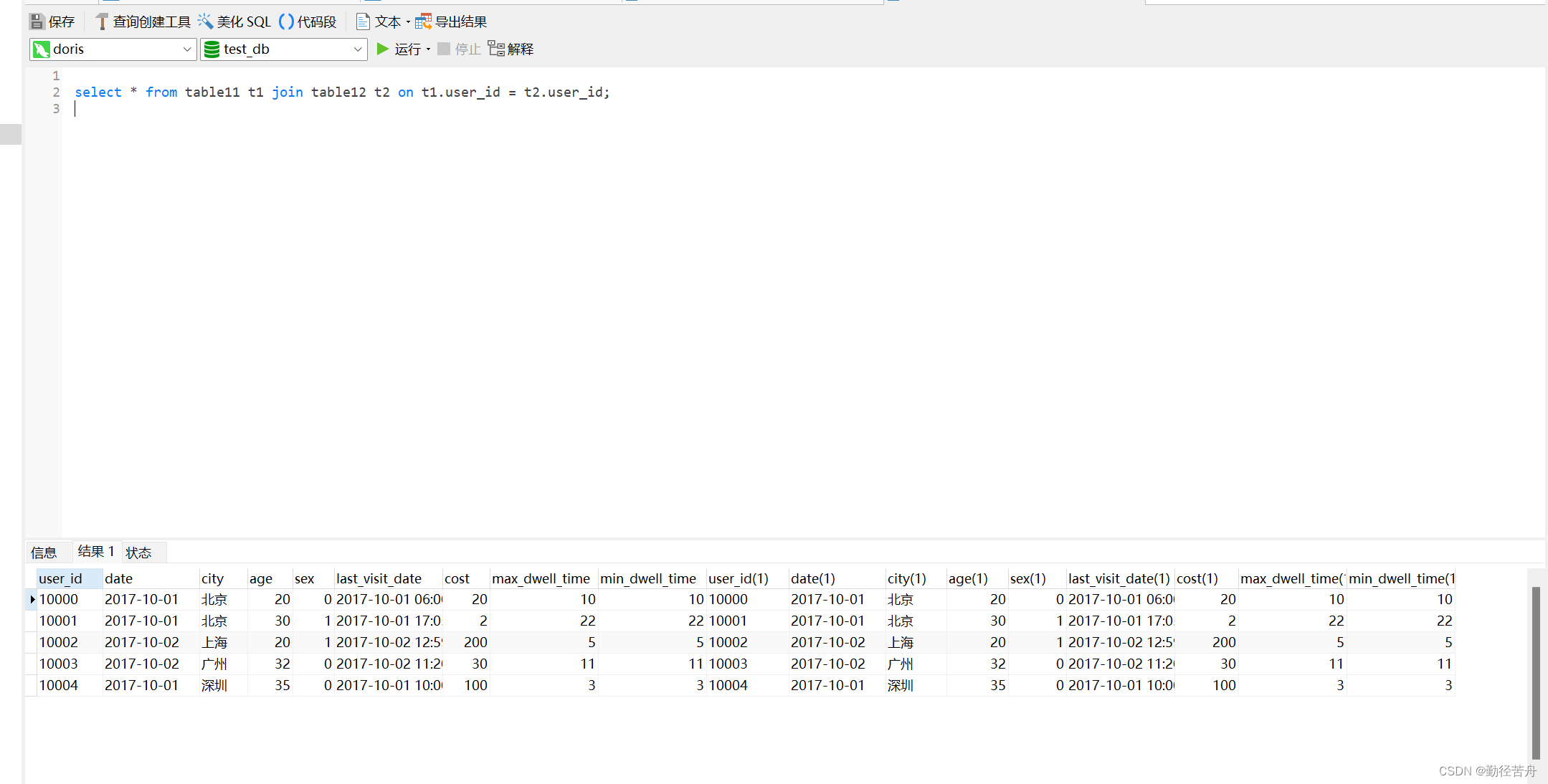Screen dimensions: 1548x784
Task: Click the results grid vertical scrollbar
Action: [x=1536, y=672]
